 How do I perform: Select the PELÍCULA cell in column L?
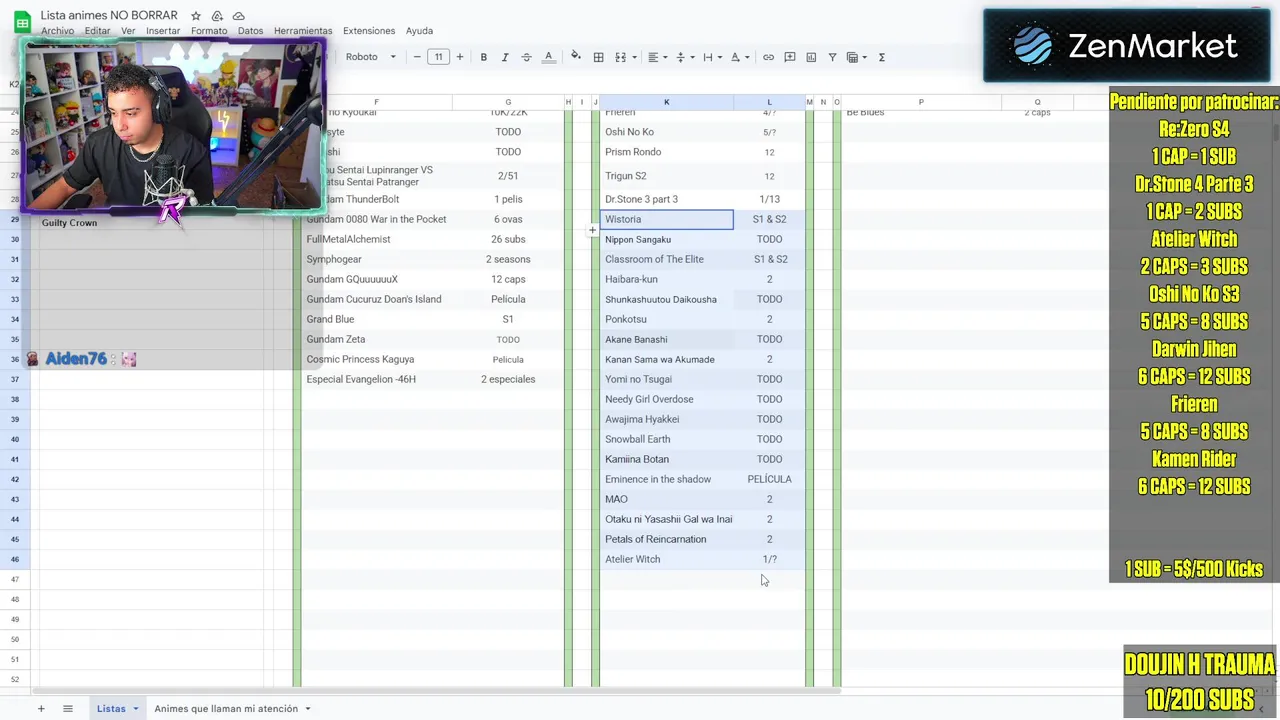769,479
